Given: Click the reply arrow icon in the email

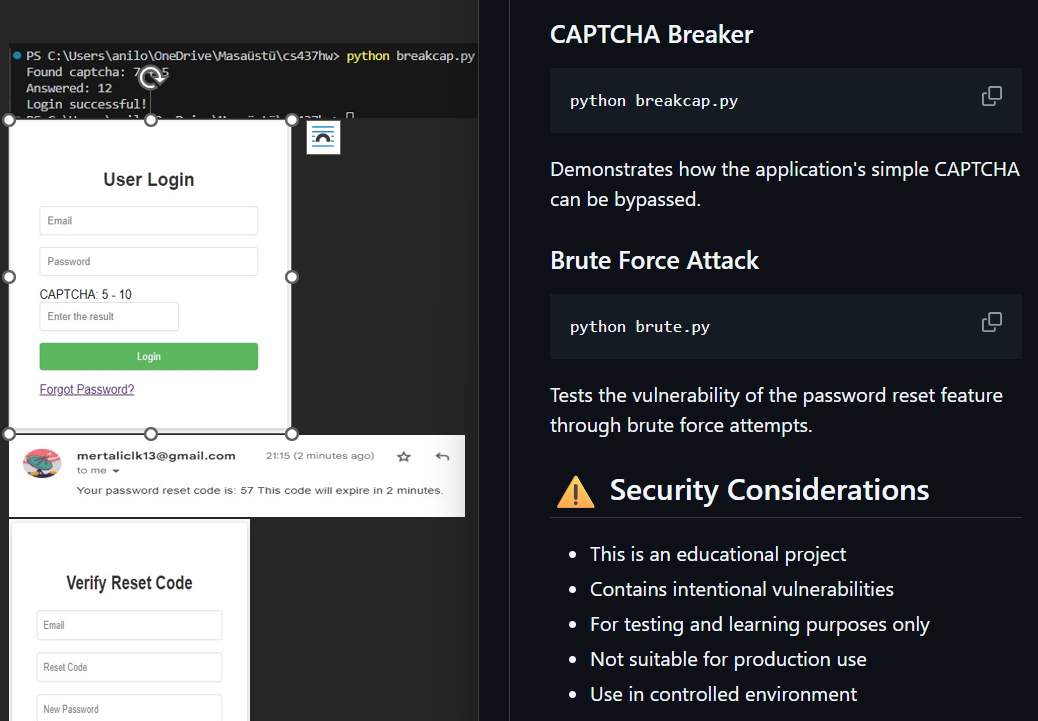Looking at the screenshot, I should [442, 457].
